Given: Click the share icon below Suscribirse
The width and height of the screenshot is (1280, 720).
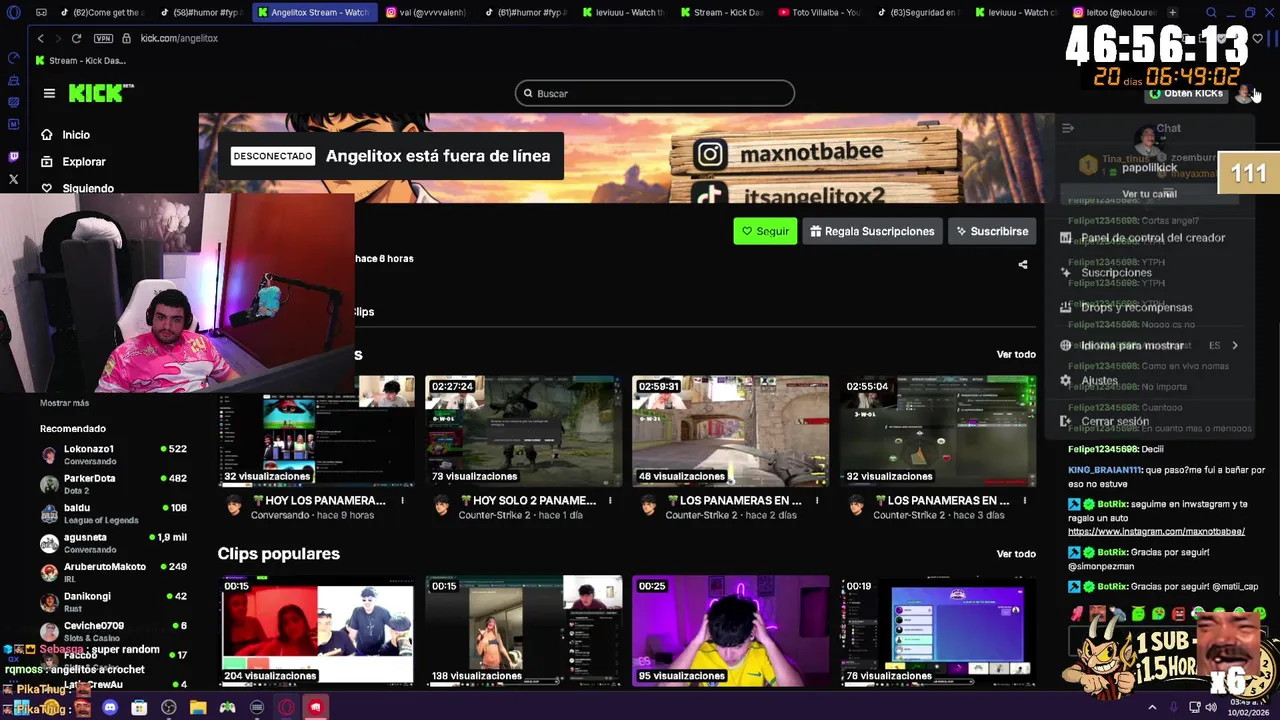Looking at the screenshot, I should click(x=1022, y=265).
